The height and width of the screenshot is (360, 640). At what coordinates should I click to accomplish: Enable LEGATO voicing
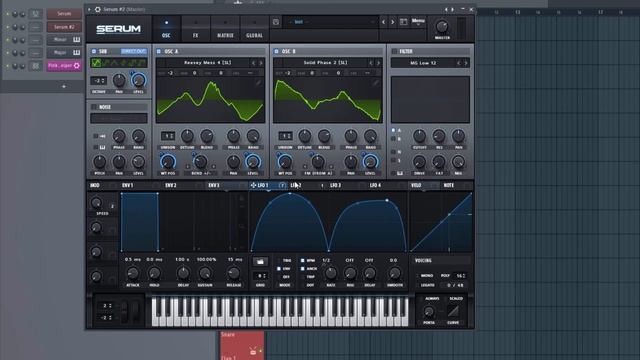427,285
